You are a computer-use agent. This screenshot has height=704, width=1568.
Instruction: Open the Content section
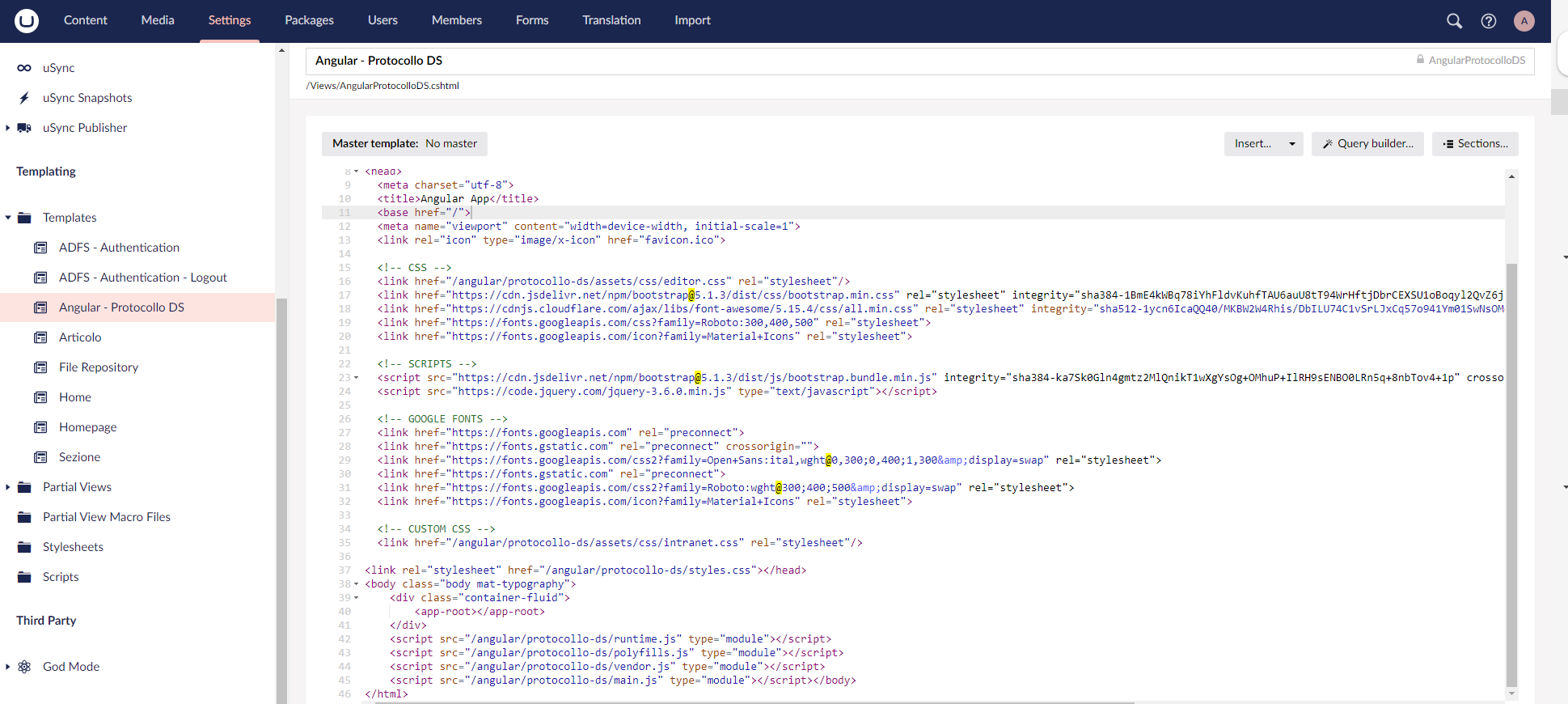click(86, 20)
